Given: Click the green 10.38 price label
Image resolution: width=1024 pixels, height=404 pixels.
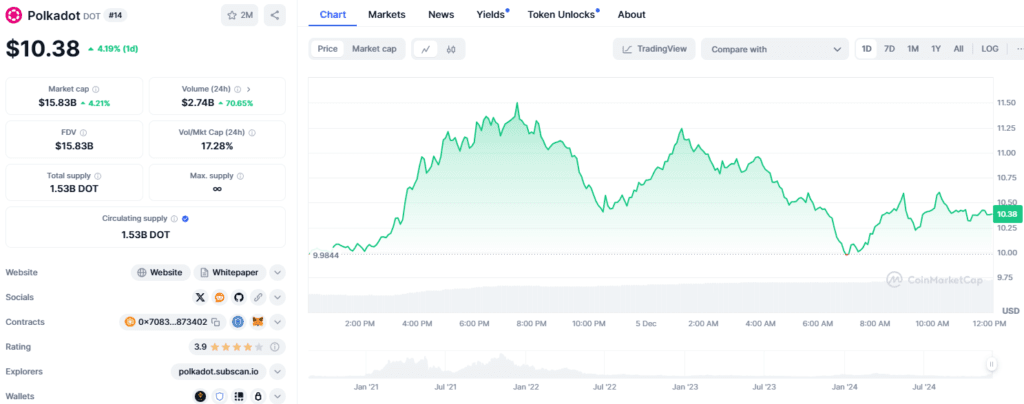Looking at the screenshot, I should pos(1008,214).
